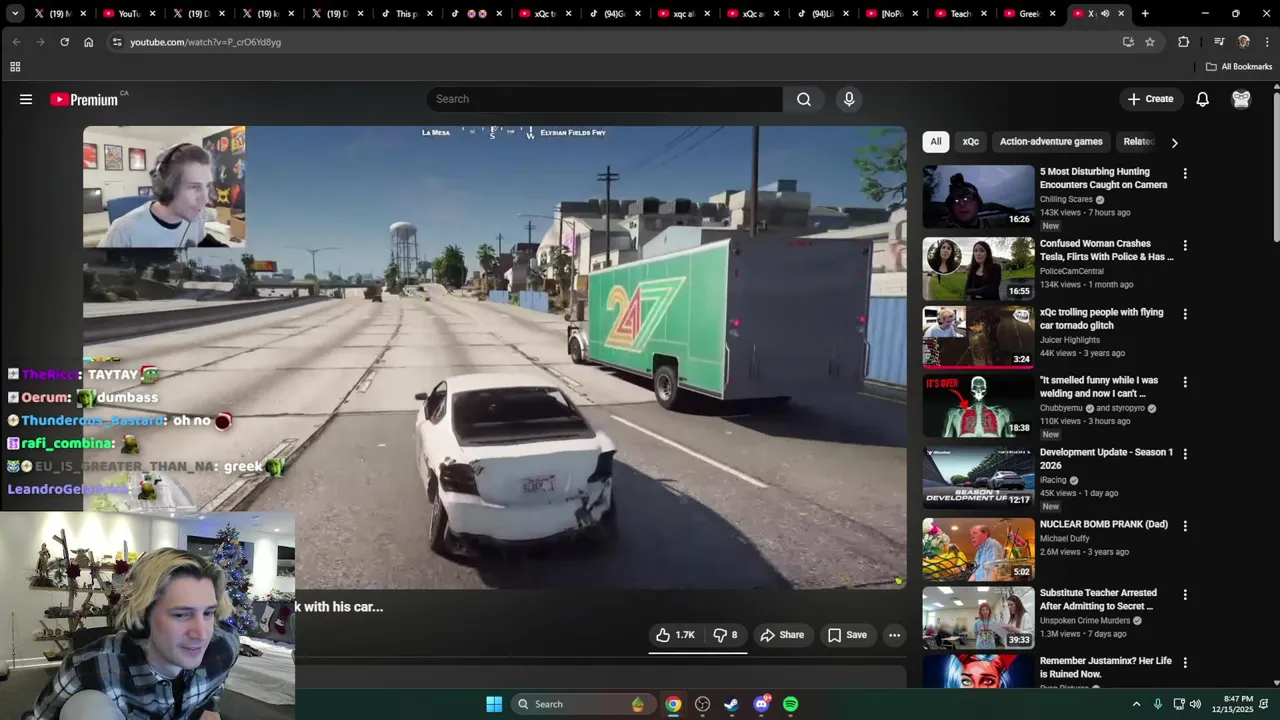
Task: Open the Juicer Highlights channel link
Action: tap(1070, 340)
